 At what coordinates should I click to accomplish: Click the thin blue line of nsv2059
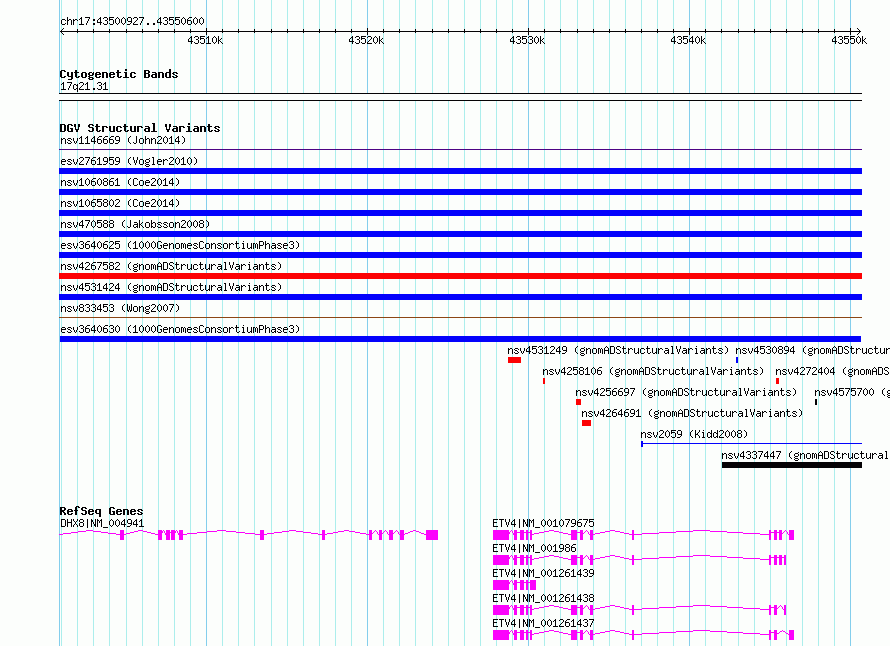752,443
